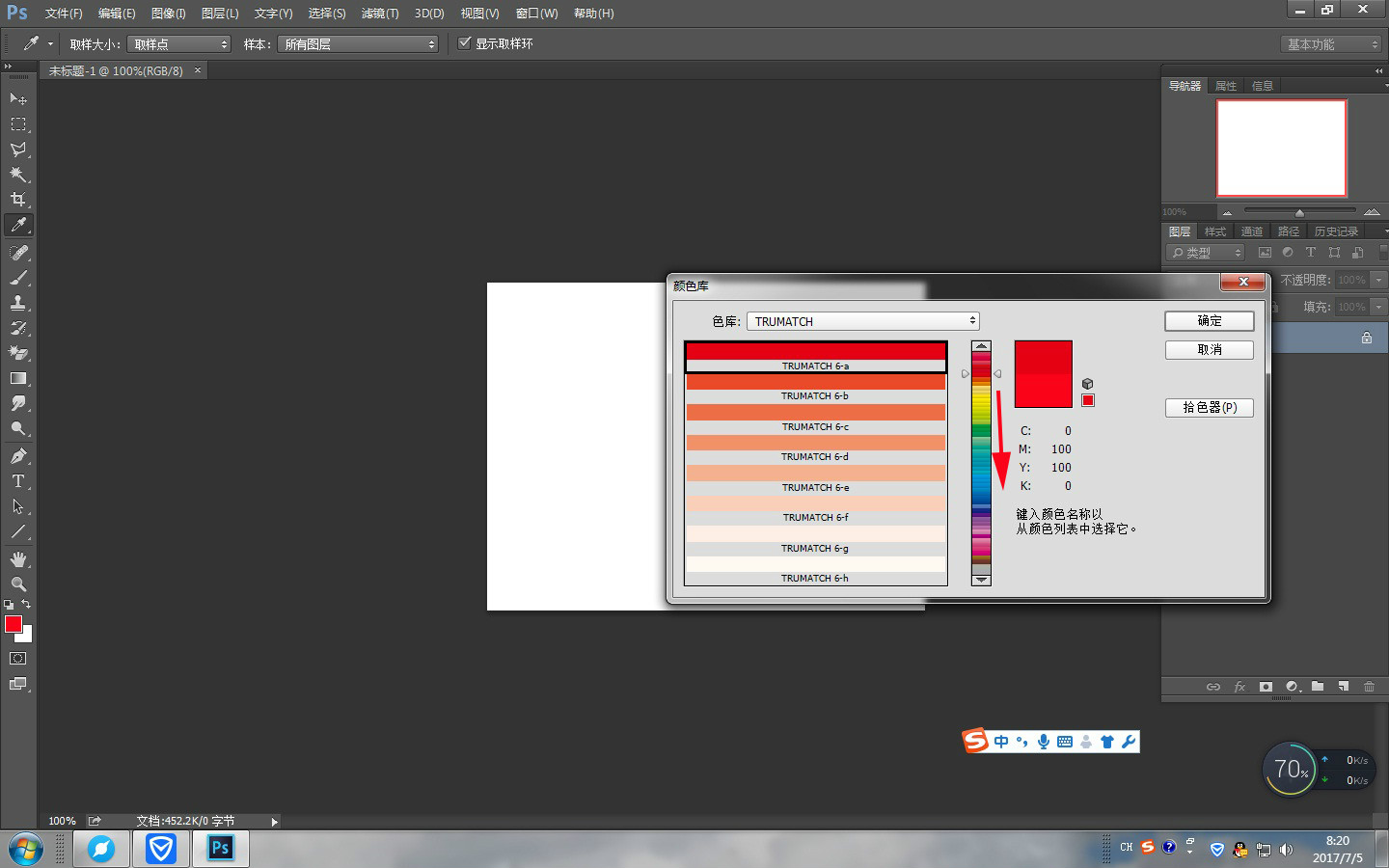Click the color list scroll-down arrow
Viewport: 1389px width, 868px height.
tap(981, 580)
